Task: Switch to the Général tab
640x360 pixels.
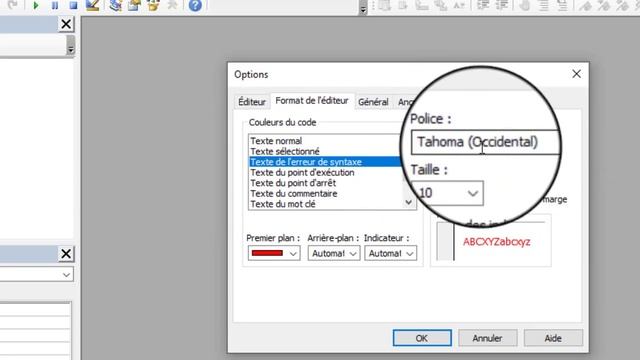Action: 373,102
